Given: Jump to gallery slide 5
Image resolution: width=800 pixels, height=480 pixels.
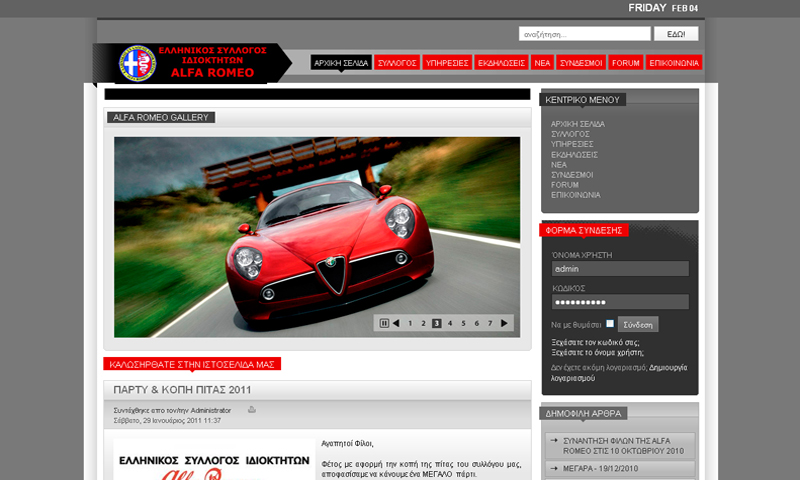Looking at the screenshot, I should click(x=463, y=323).
